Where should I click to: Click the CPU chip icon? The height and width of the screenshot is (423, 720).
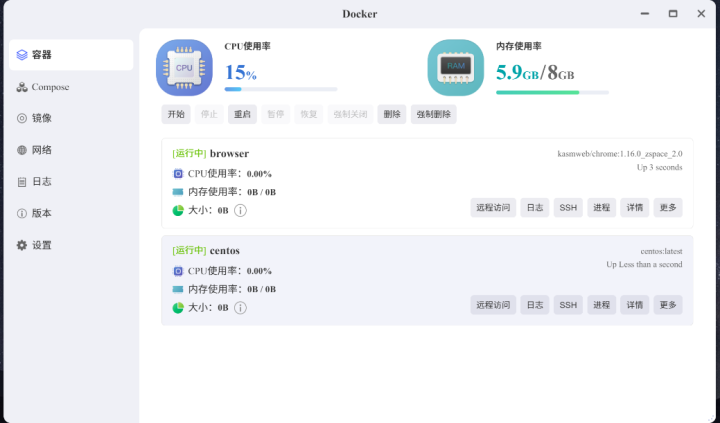tap(184, 68)
